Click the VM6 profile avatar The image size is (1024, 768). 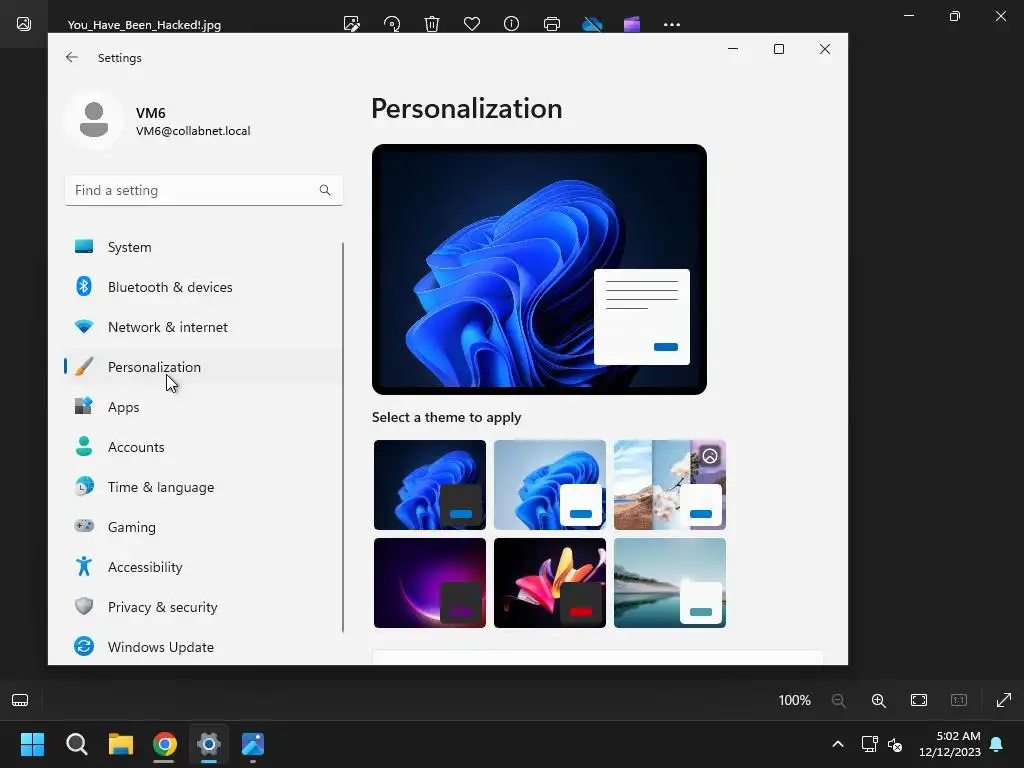94,120
